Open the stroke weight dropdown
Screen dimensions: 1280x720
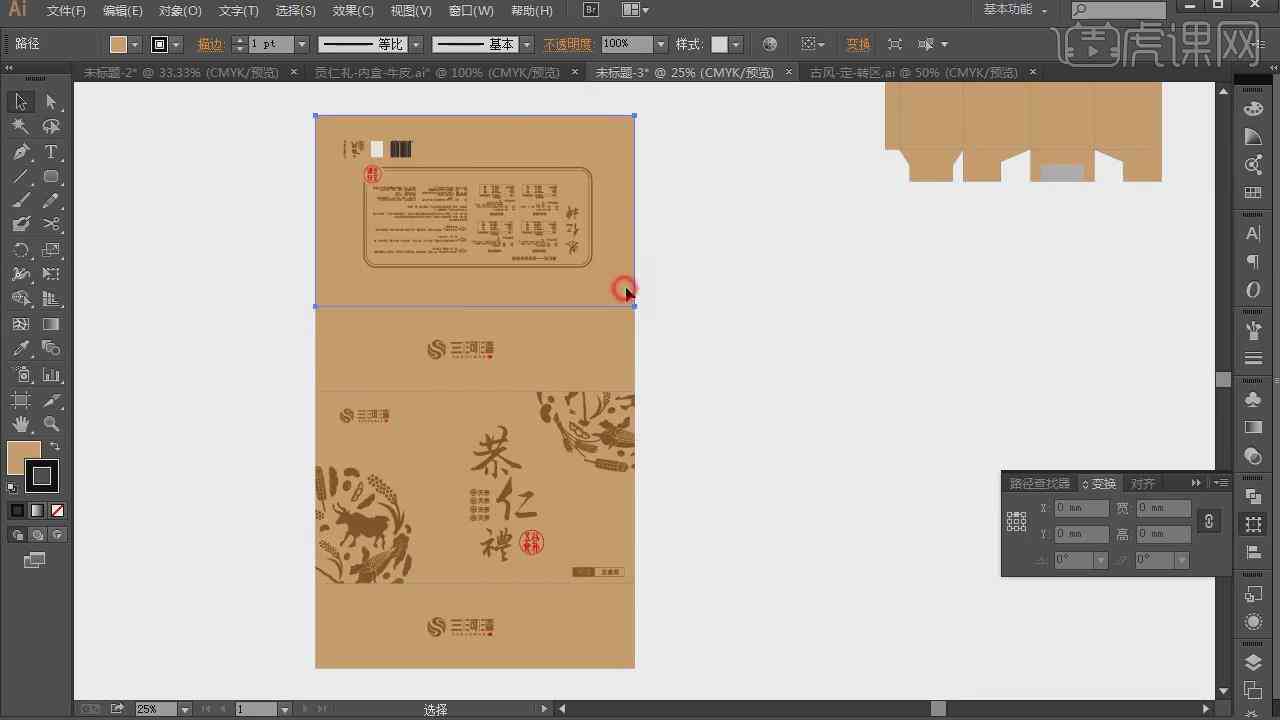click(300, 44)
